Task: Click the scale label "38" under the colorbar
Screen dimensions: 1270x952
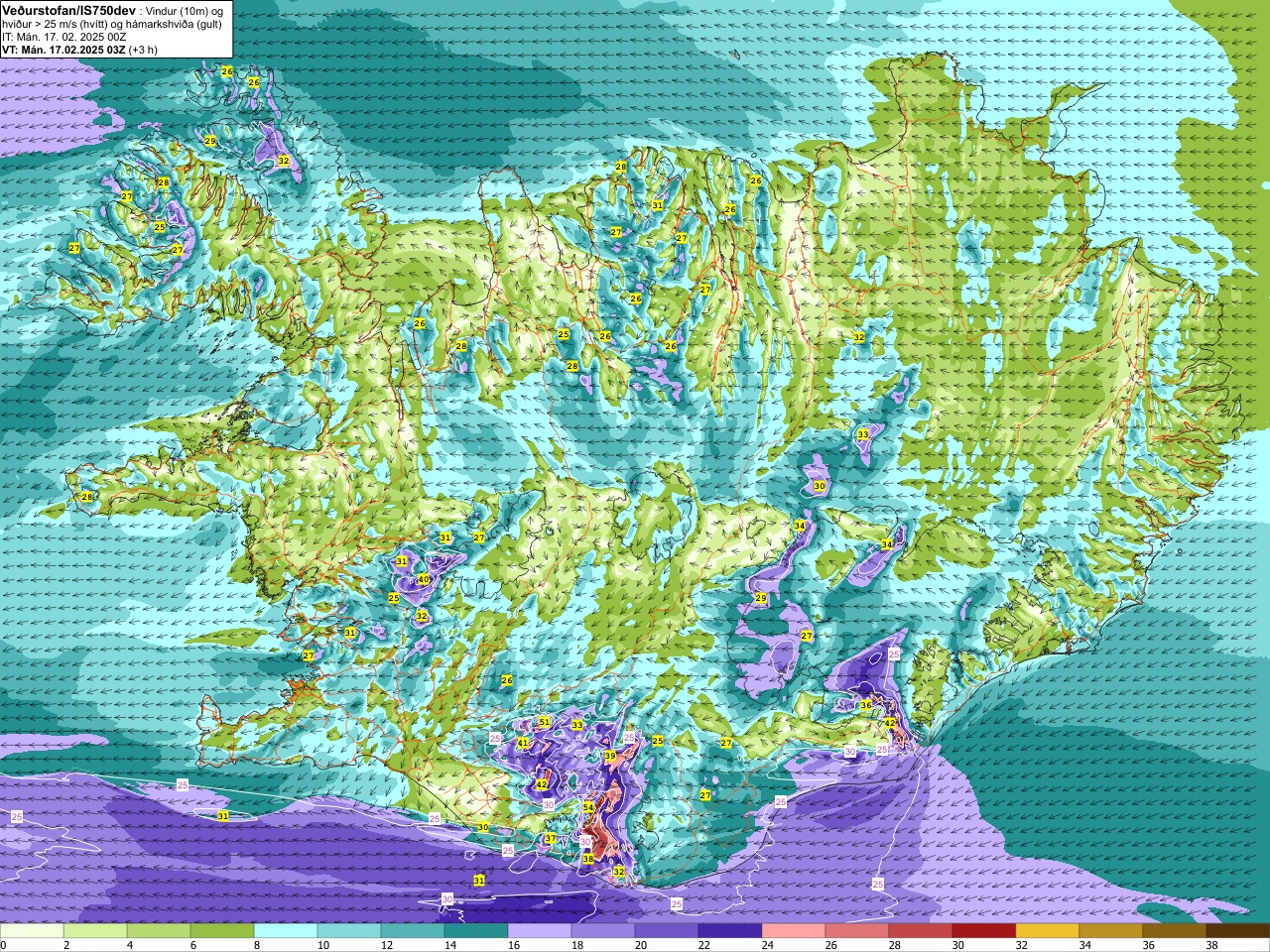Action: (1211, 945)
